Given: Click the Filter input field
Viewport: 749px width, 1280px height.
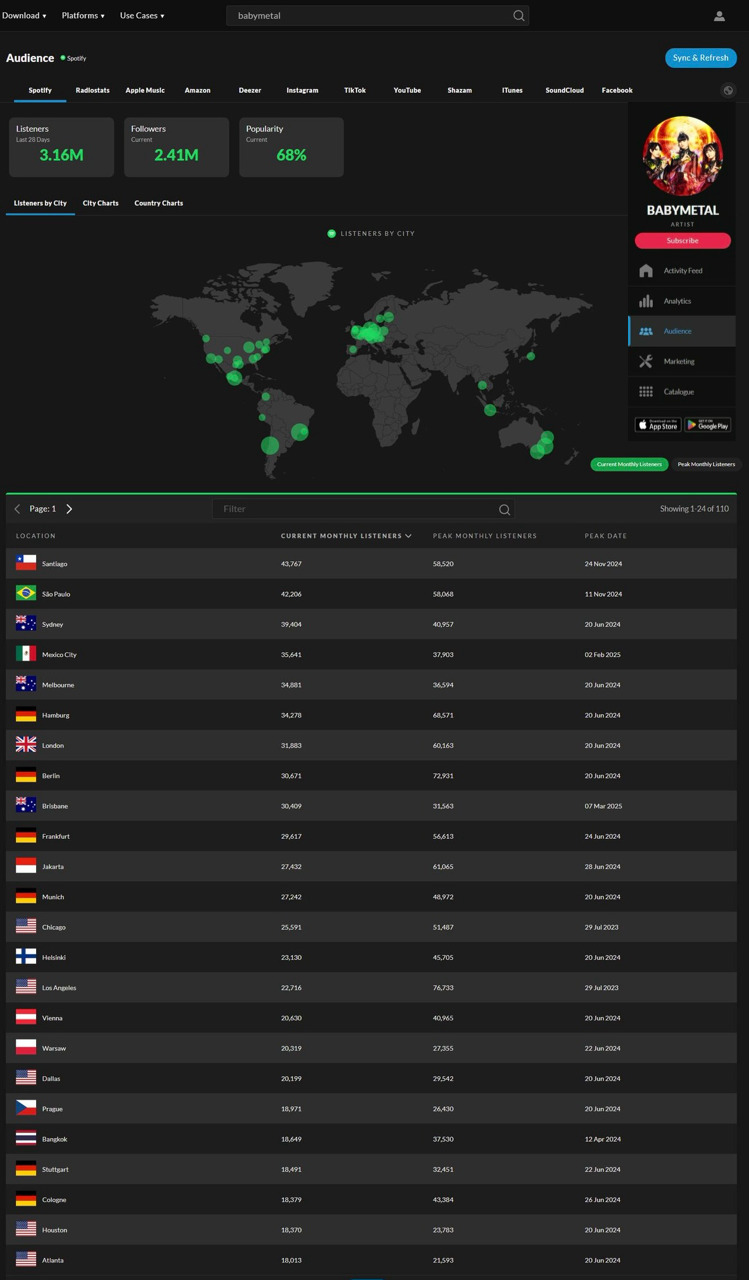Looking at the screenshot, I should click(x=355, y=509).
